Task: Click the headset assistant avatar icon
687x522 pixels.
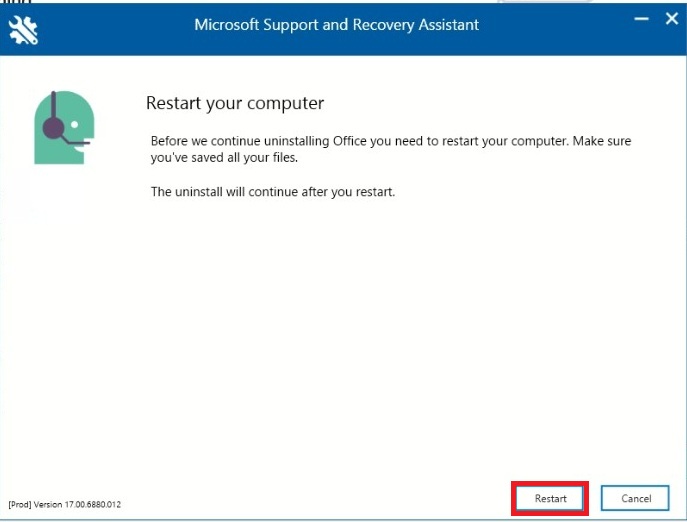Action: pyautogui.click(x=61, y=127)
